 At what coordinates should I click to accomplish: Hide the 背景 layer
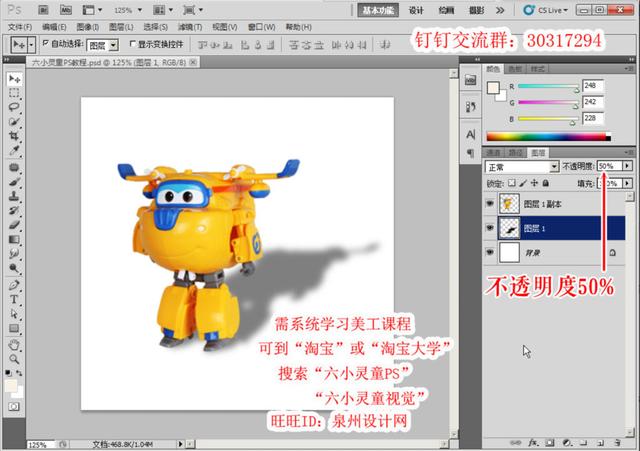(x=490, y=252)
